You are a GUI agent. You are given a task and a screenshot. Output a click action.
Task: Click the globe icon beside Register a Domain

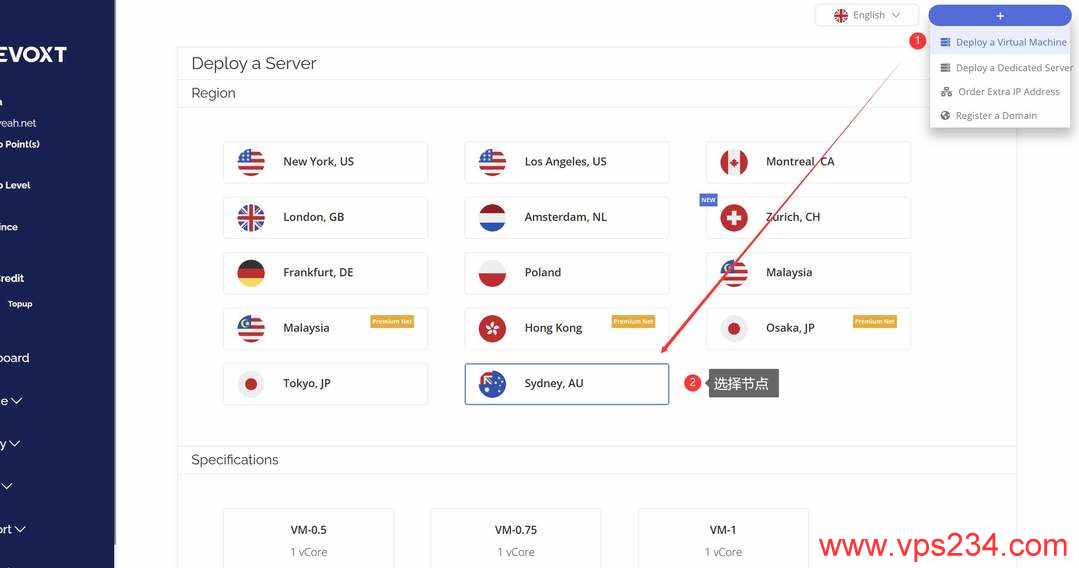946,116
